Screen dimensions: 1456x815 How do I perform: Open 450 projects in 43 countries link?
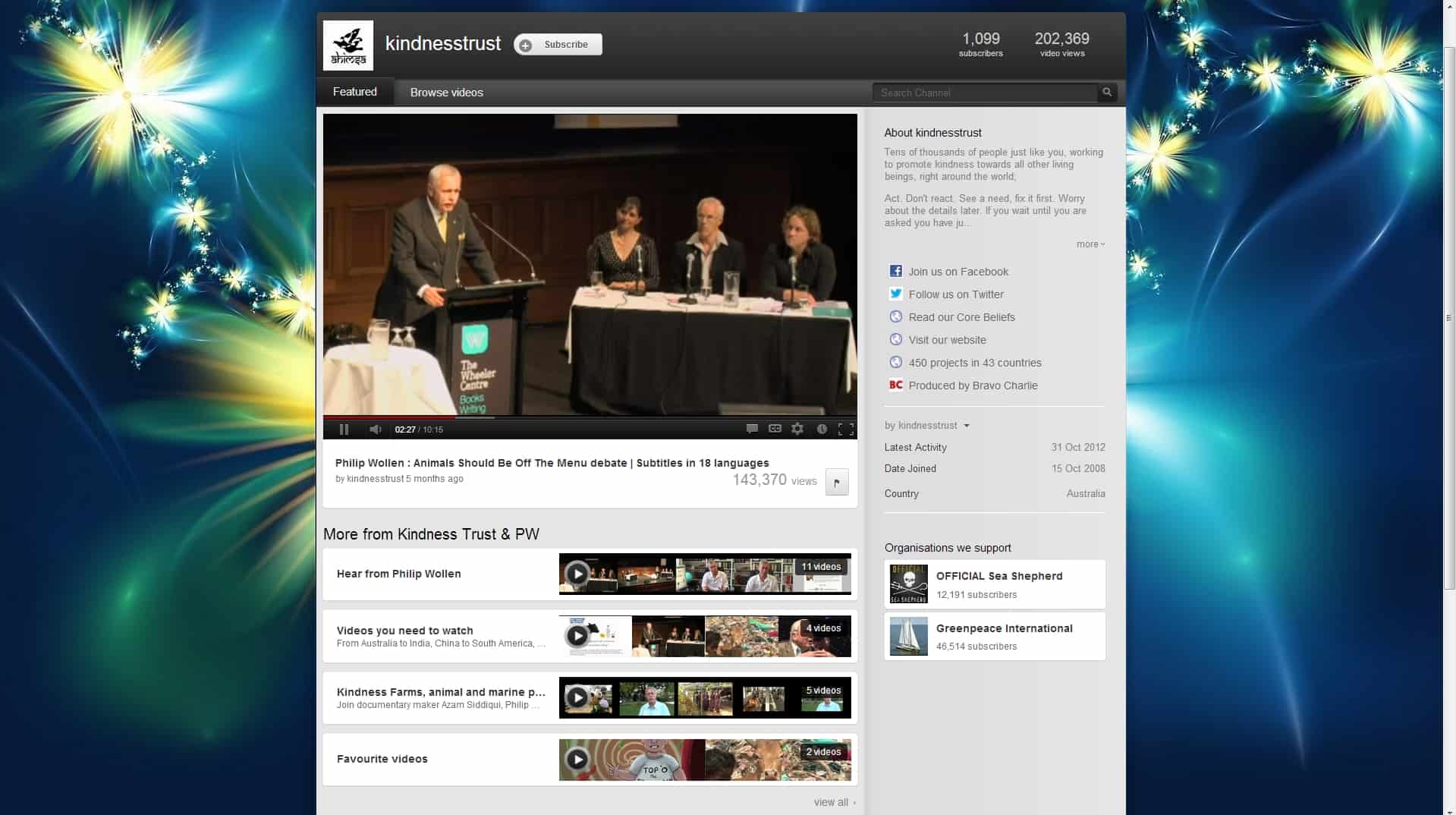[975, 363]
